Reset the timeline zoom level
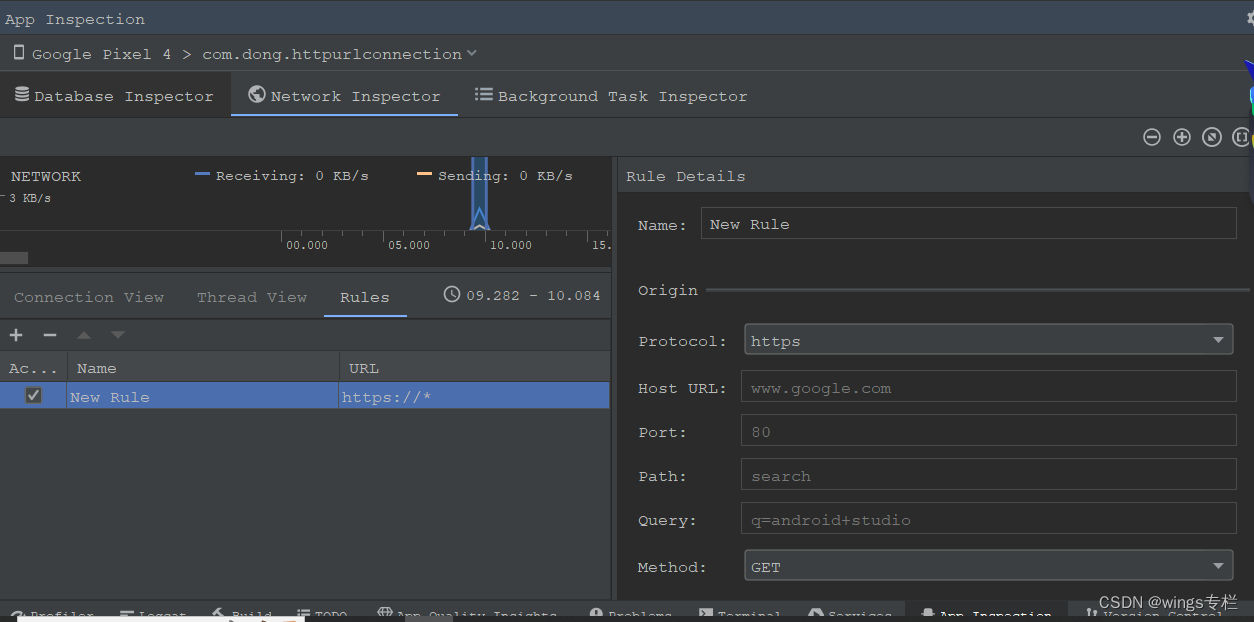 tap(1212, 137)
